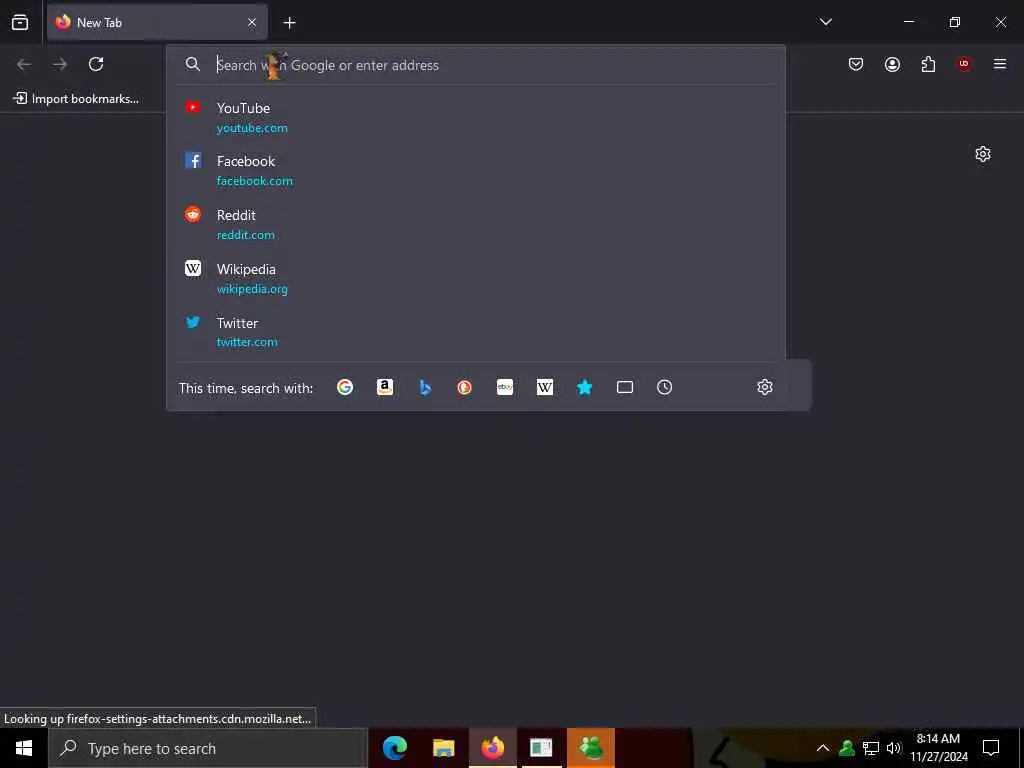
Task: Open the List all tabs chevron
Action: click(825, 22)
